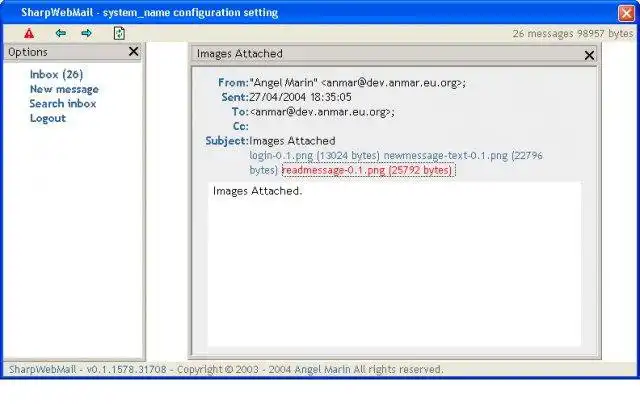
Task: Click New message link
Action: point(64,89)
